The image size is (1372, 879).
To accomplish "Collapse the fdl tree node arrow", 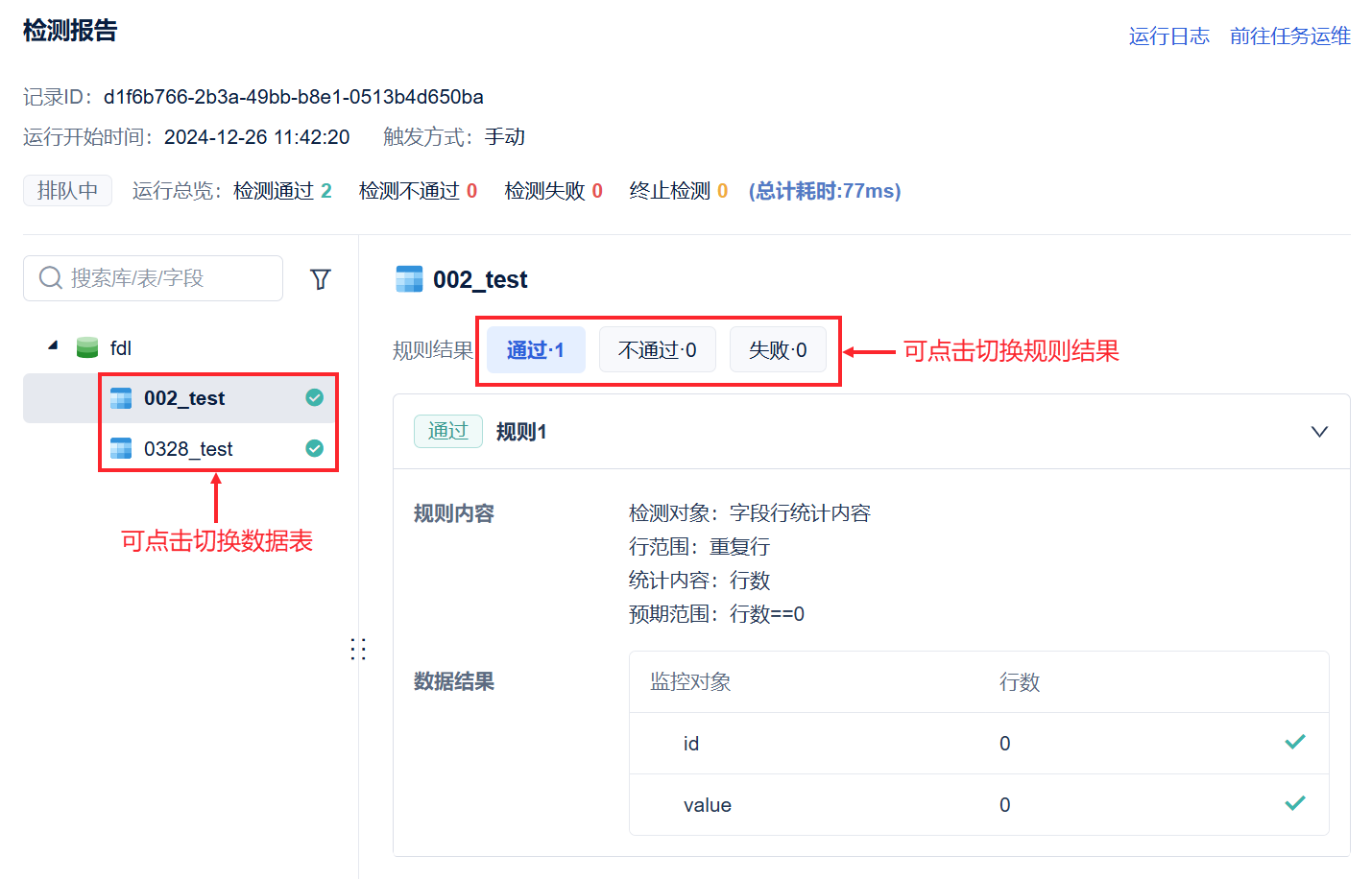I will 54,345.
